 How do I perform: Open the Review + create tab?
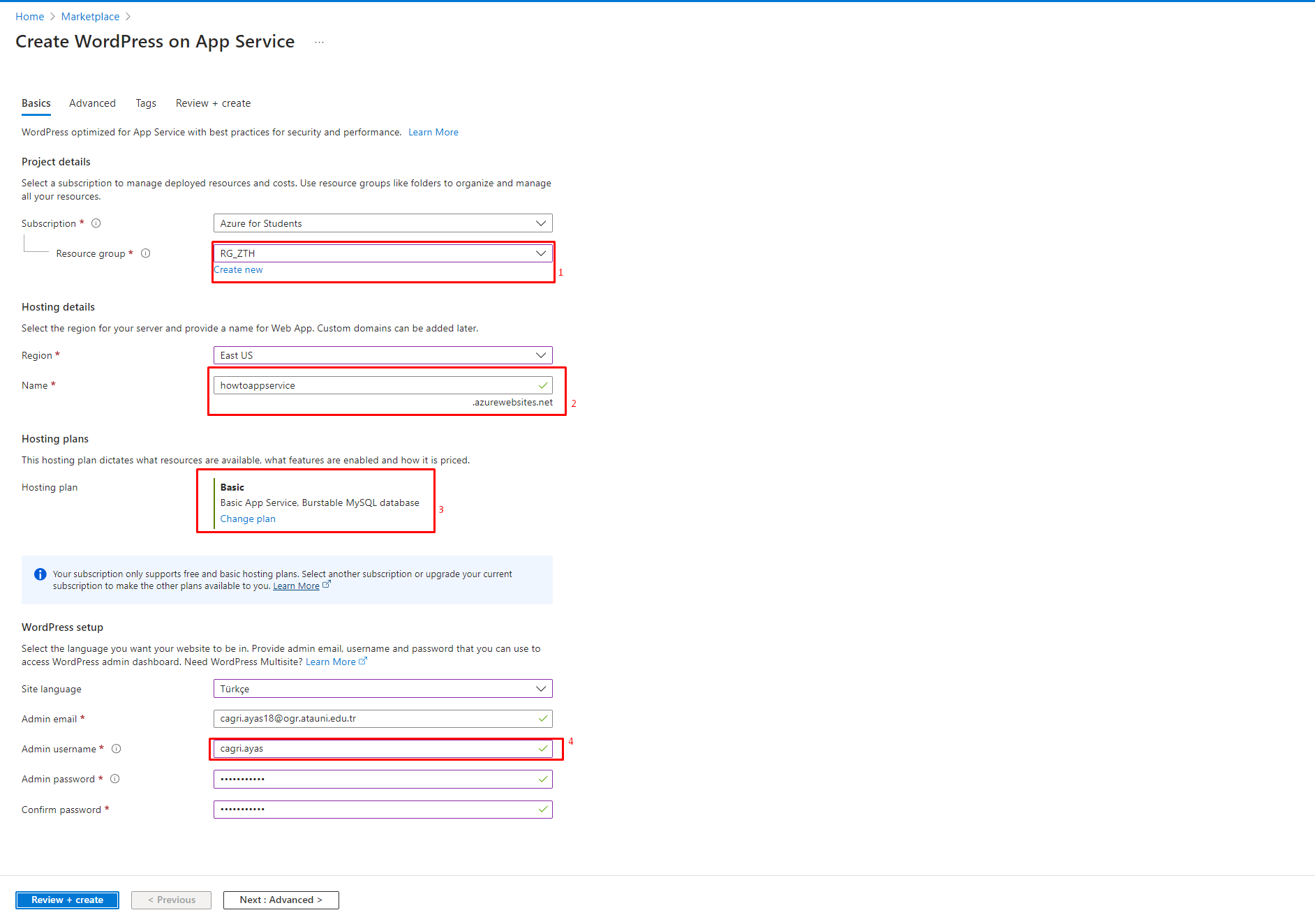[213, 103]
